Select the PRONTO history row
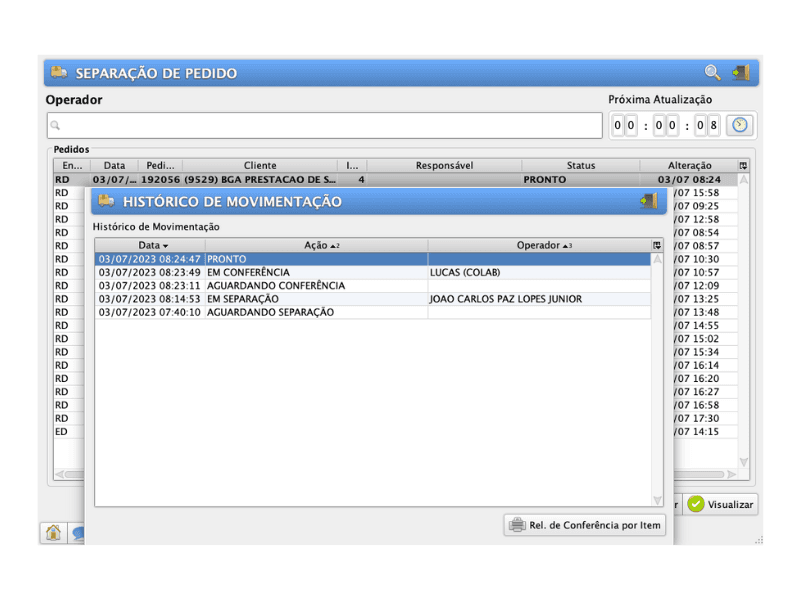 click(x=372, y=259)
